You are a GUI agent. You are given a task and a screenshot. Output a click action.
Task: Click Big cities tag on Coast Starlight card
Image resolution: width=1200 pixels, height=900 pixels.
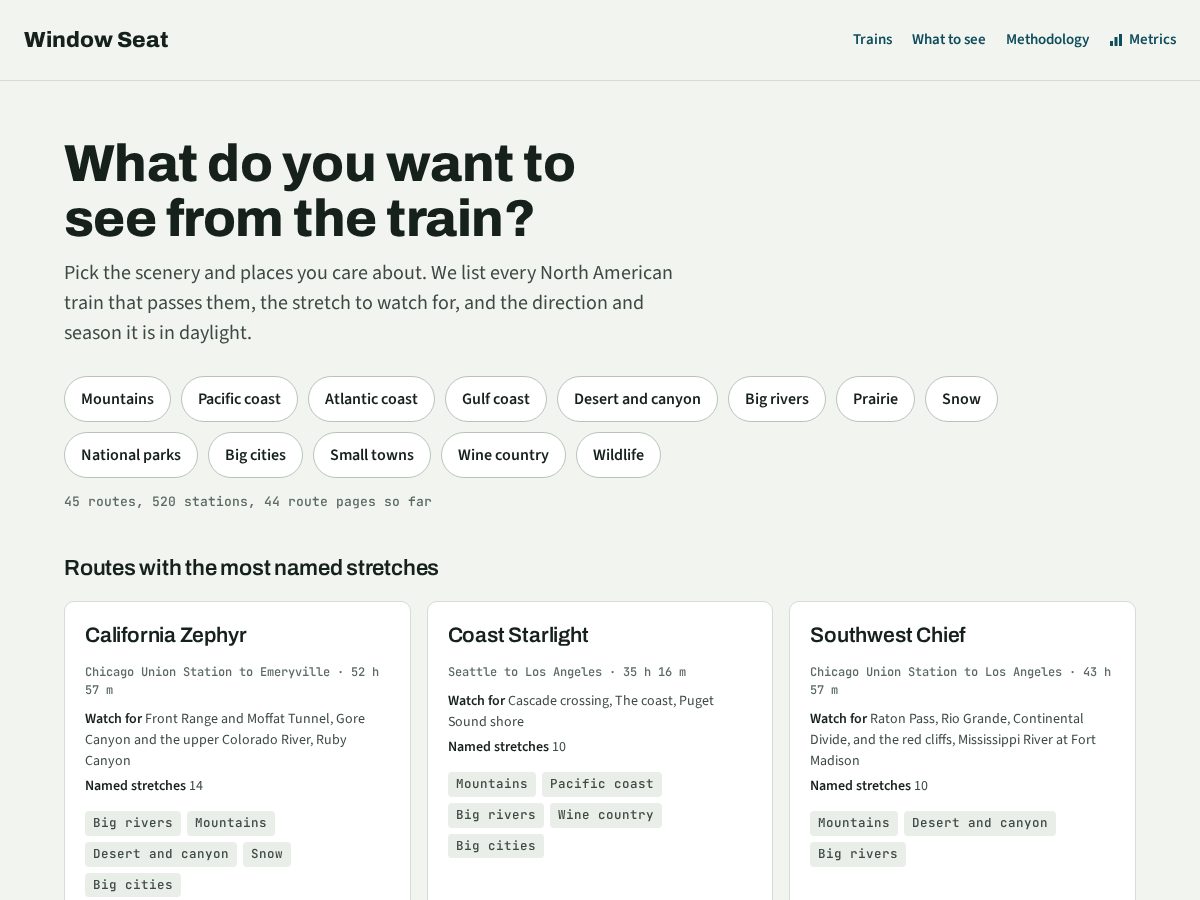coord(496,846)
